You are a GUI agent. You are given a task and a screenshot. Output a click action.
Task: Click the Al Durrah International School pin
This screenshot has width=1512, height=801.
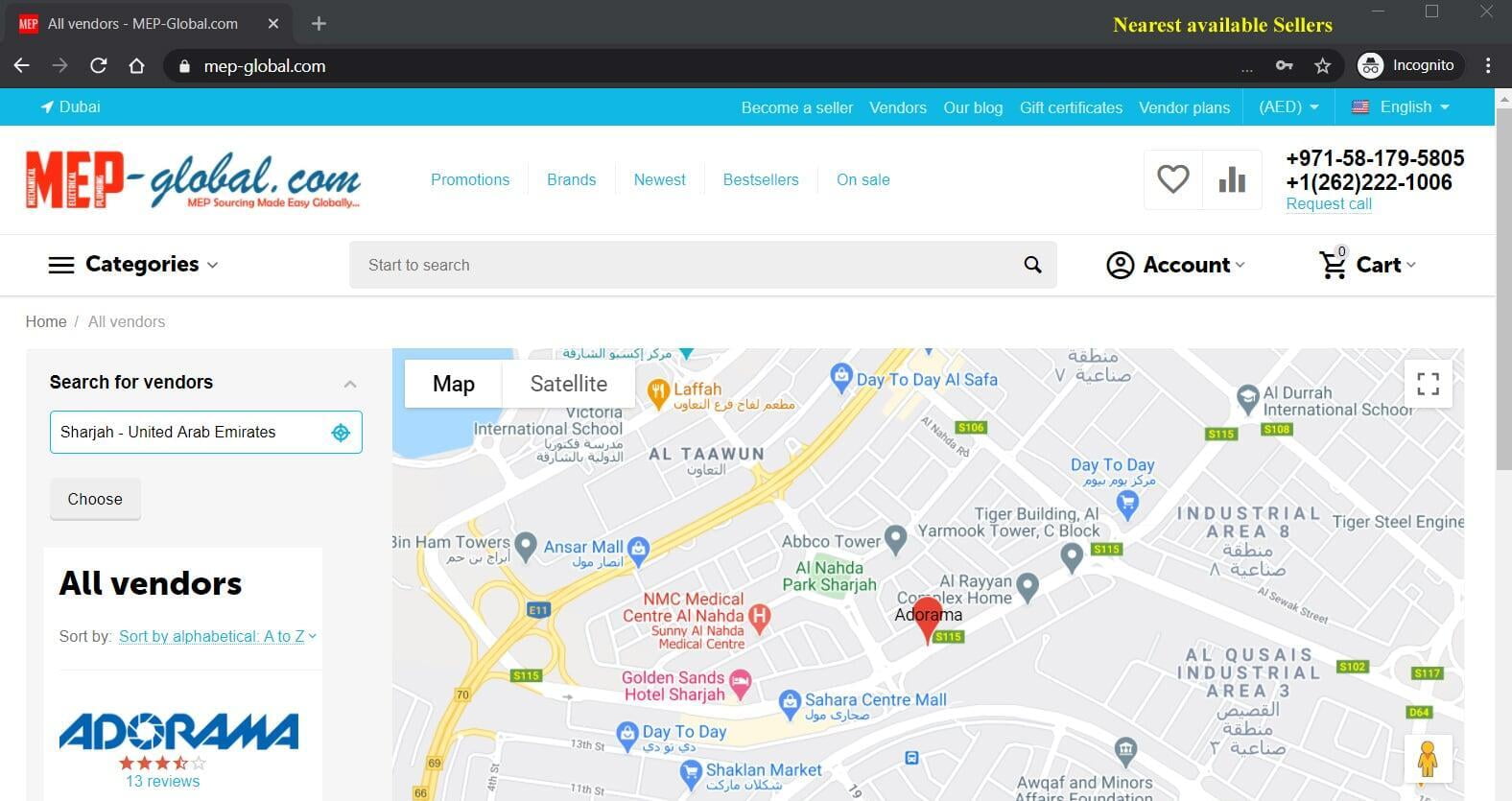coord(1247,397)
